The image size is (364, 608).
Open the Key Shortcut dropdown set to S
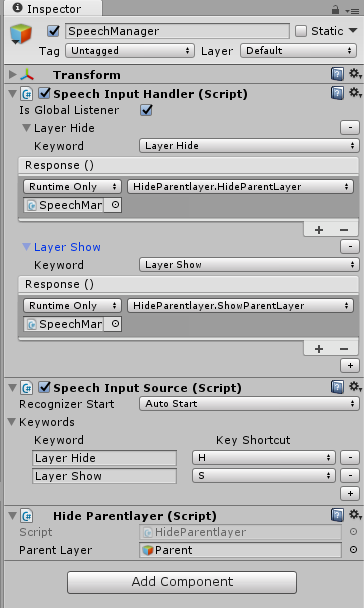[x=264, y=476]
